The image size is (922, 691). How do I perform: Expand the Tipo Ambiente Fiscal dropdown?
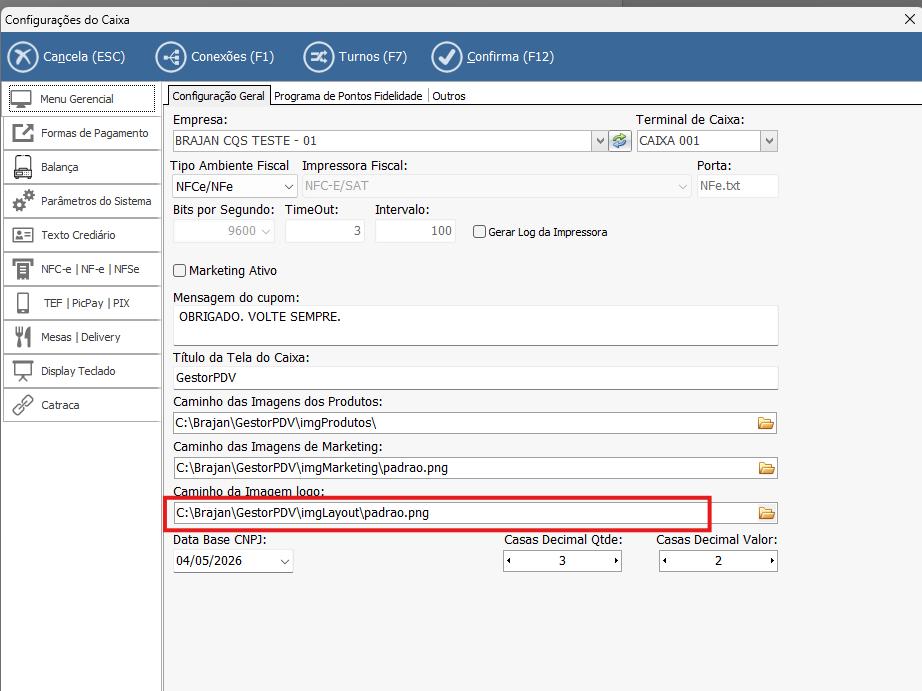tap(289, 186)
